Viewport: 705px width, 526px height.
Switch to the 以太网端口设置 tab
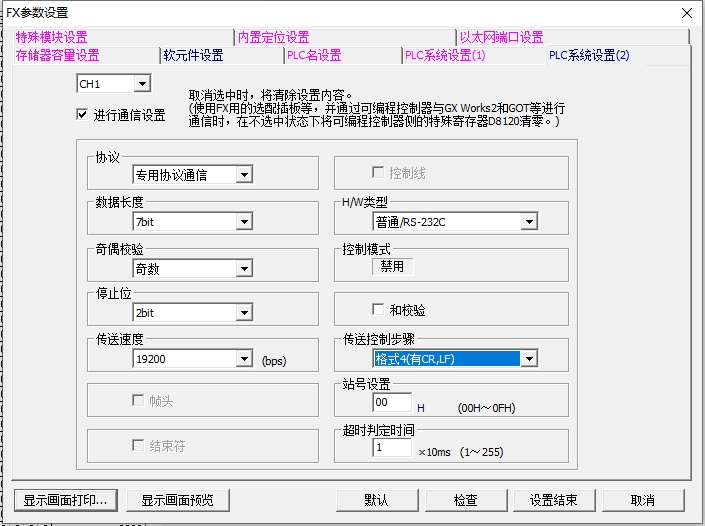click(x=500, y=37)
